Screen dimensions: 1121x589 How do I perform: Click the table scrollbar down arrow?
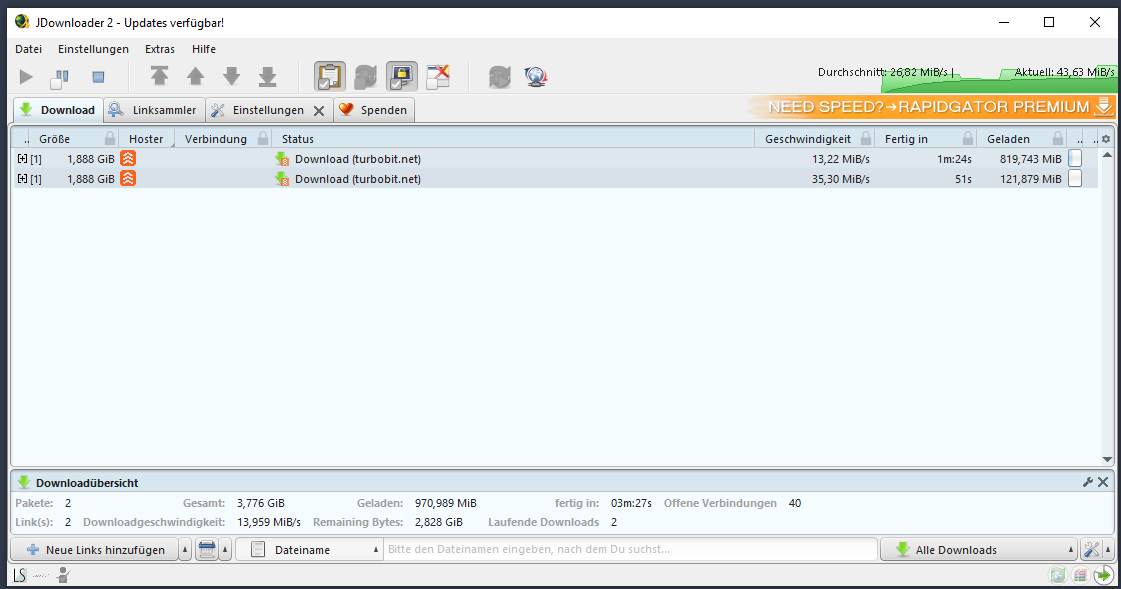(1107, 460)
